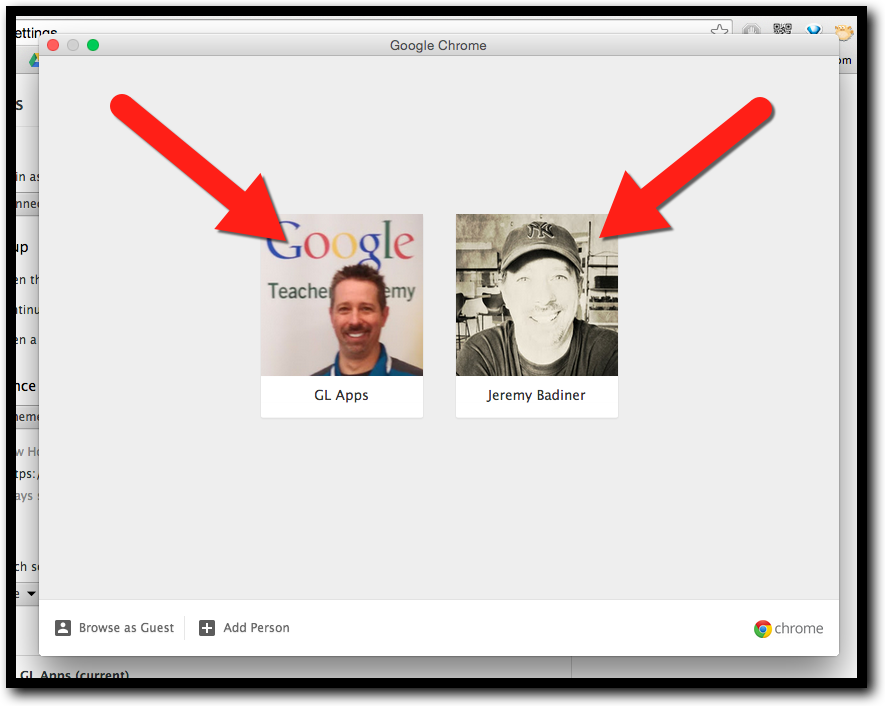Click the guest person icon
Image resolution: width=885 pixels, height=706 pixels.
click(x=63, y=628)
